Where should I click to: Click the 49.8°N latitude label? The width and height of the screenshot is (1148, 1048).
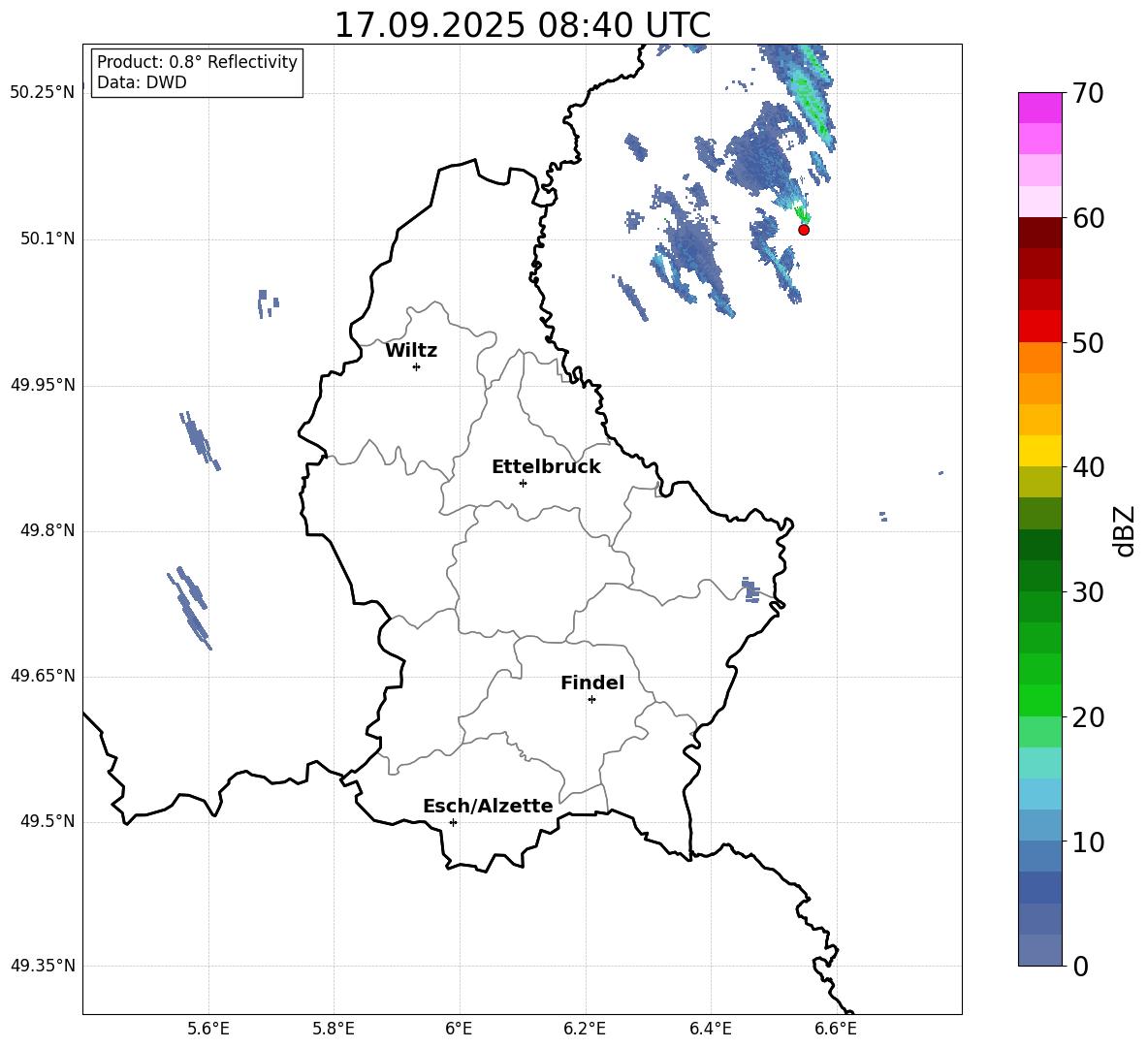(48, 530)
